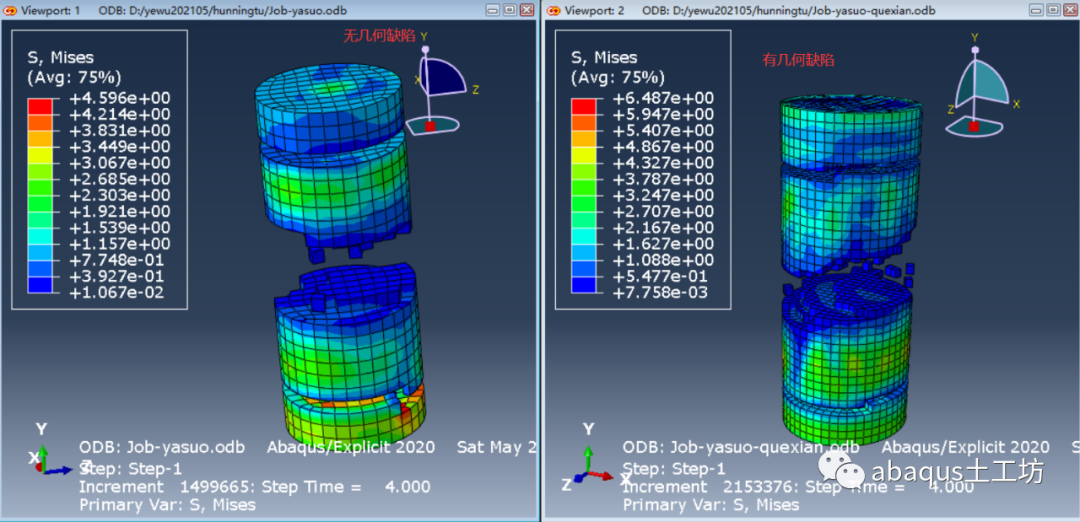Click the legend value +1.088e+00
Image resolution: width=1080 pixels, height=522 pixels.
click(663, 260)
